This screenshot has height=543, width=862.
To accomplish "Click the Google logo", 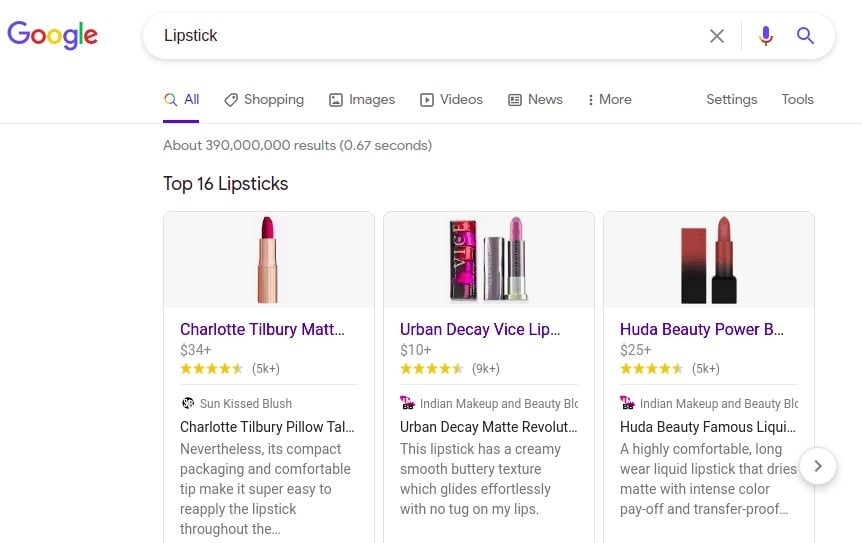I will [x=52, y=35].
